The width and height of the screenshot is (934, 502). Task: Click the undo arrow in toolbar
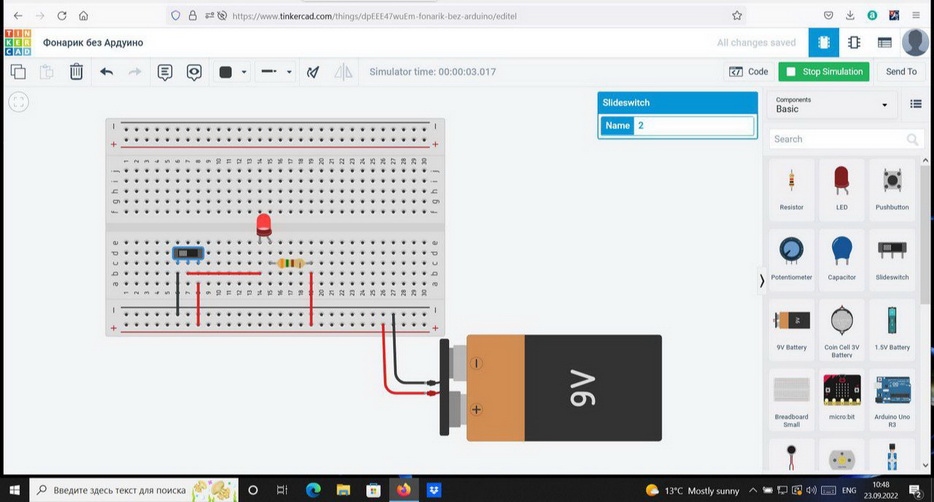click(106, 72)
